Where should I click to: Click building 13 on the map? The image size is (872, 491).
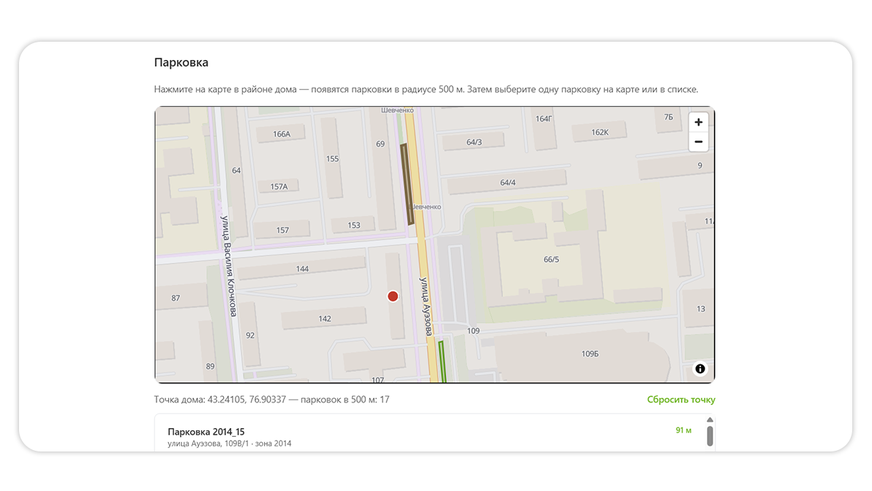(698, 309)
